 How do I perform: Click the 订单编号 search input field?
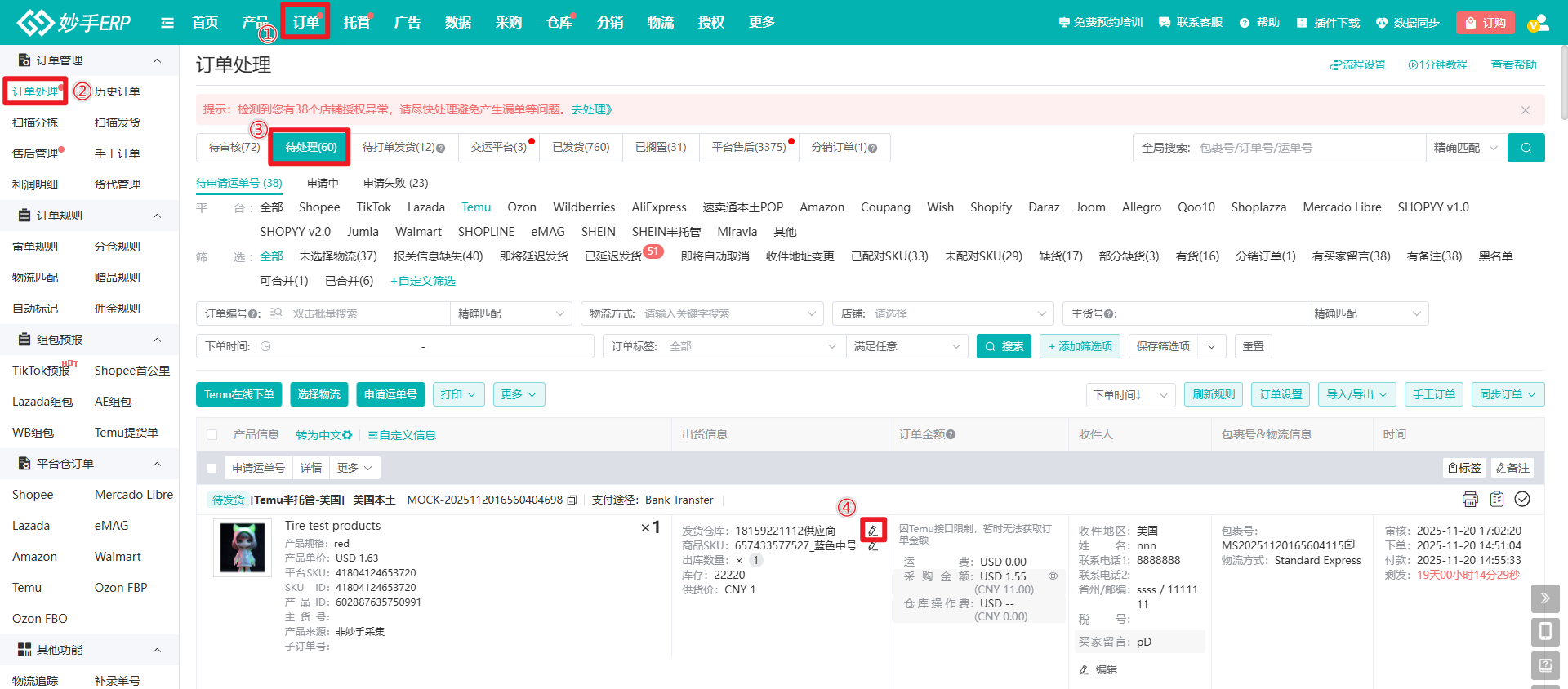pyautogui.click(x=363, y=313)
